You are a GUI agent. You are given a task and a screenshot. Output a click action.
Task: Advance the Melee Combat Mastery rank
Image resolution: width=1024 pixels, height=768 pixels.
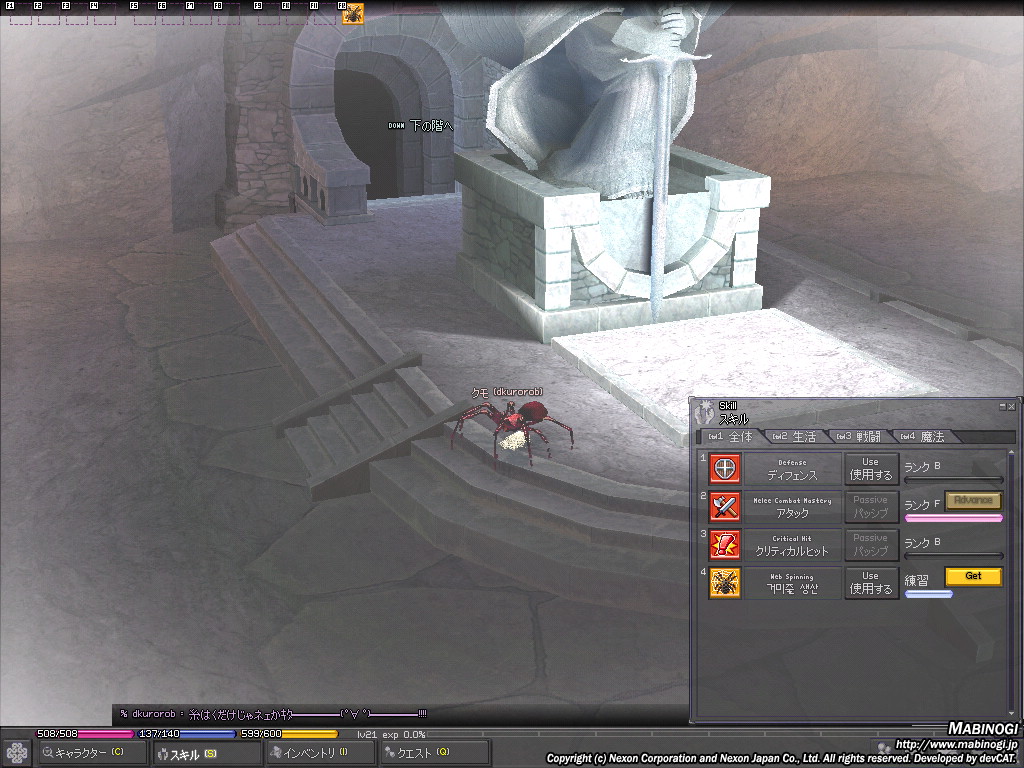973,500
